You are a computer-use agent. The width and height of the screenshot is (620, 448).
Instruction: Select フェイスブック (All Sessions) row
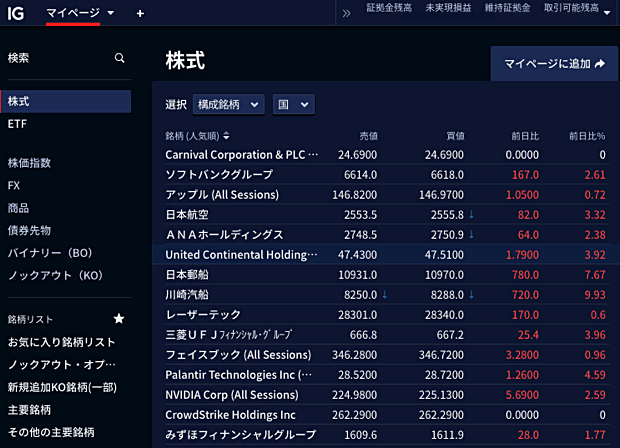pyautogui.click(x=386, y=355)
